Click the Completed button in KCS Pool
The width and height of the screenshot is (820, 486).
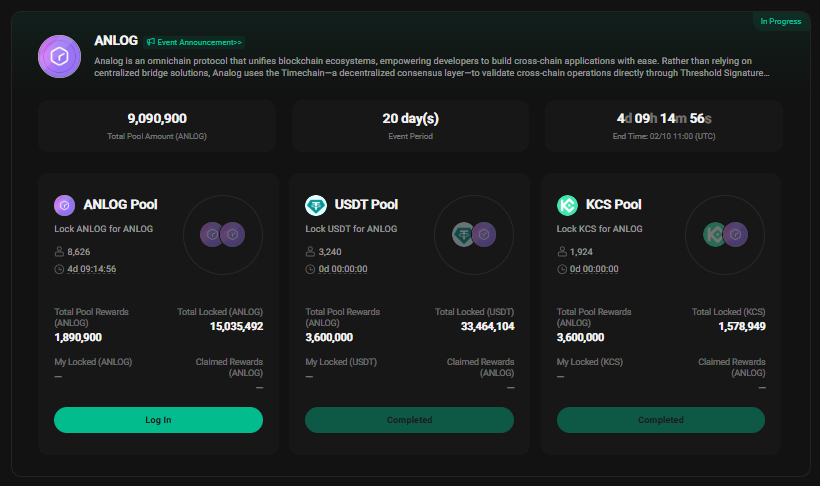(661, 420)
